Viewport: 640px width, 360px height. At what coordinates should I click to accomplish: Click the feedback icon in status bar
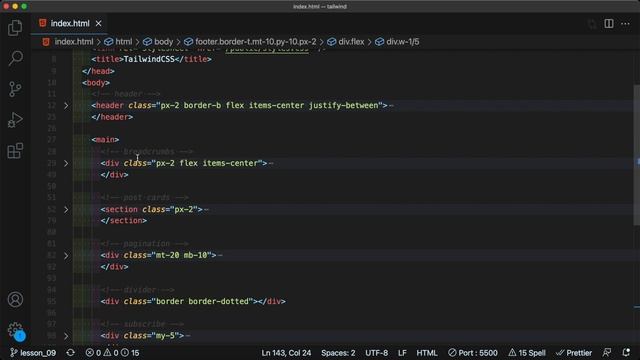click(607, 353)
